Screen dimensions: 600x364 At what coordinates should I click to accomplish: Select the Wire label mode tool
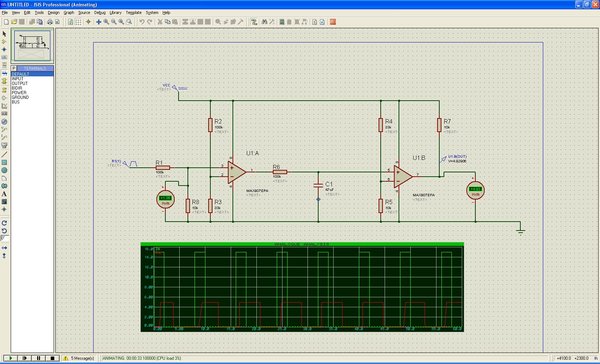4,57
